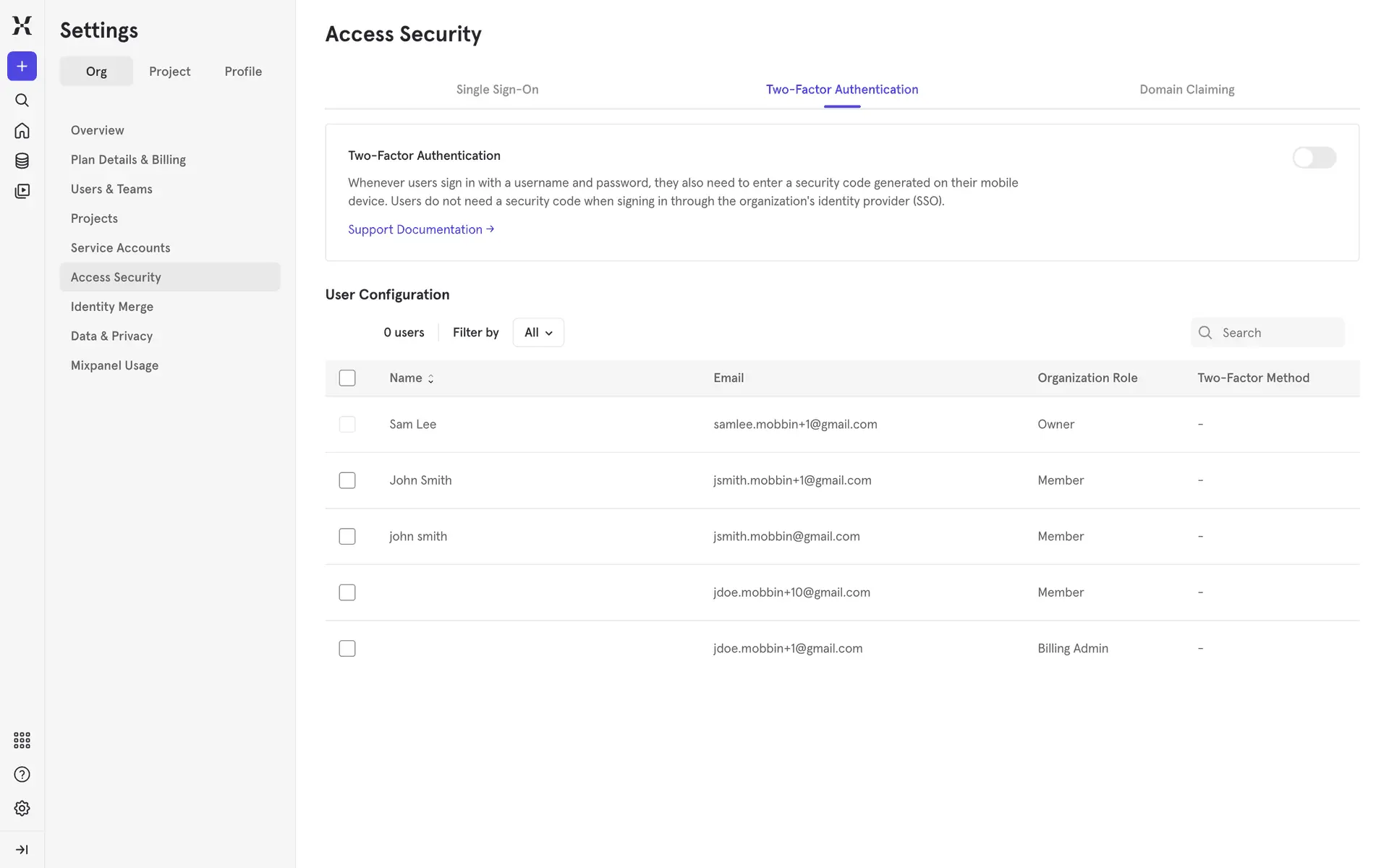1389x868 pixels.
Task: Open the Filter by All dropdown
Action: (538, 333)
